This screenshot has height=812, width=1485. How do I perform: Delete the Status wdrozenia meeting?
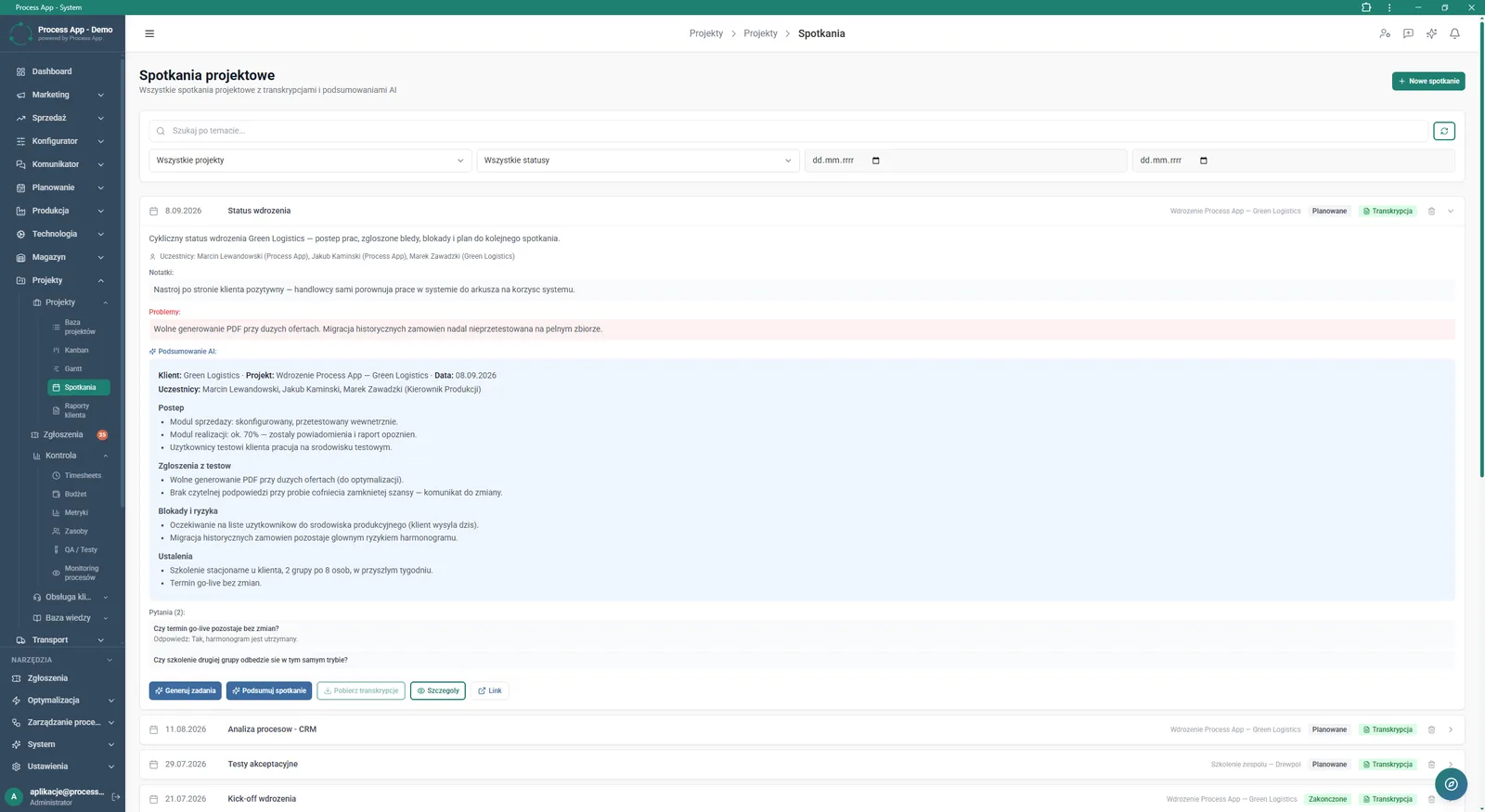click(x=1431, y=212)
